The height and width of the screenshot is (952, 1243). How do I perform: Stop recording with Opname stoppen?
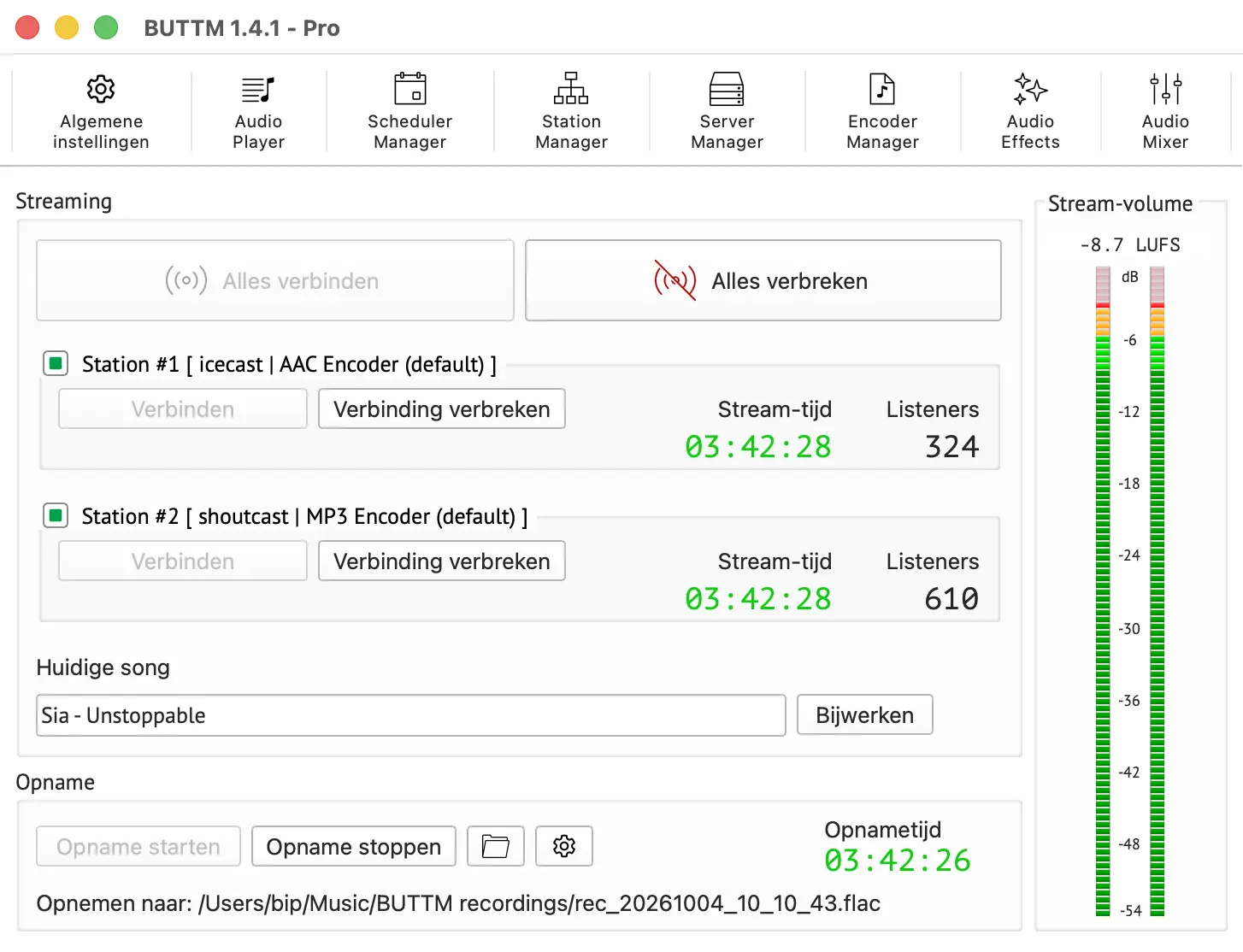354,846
